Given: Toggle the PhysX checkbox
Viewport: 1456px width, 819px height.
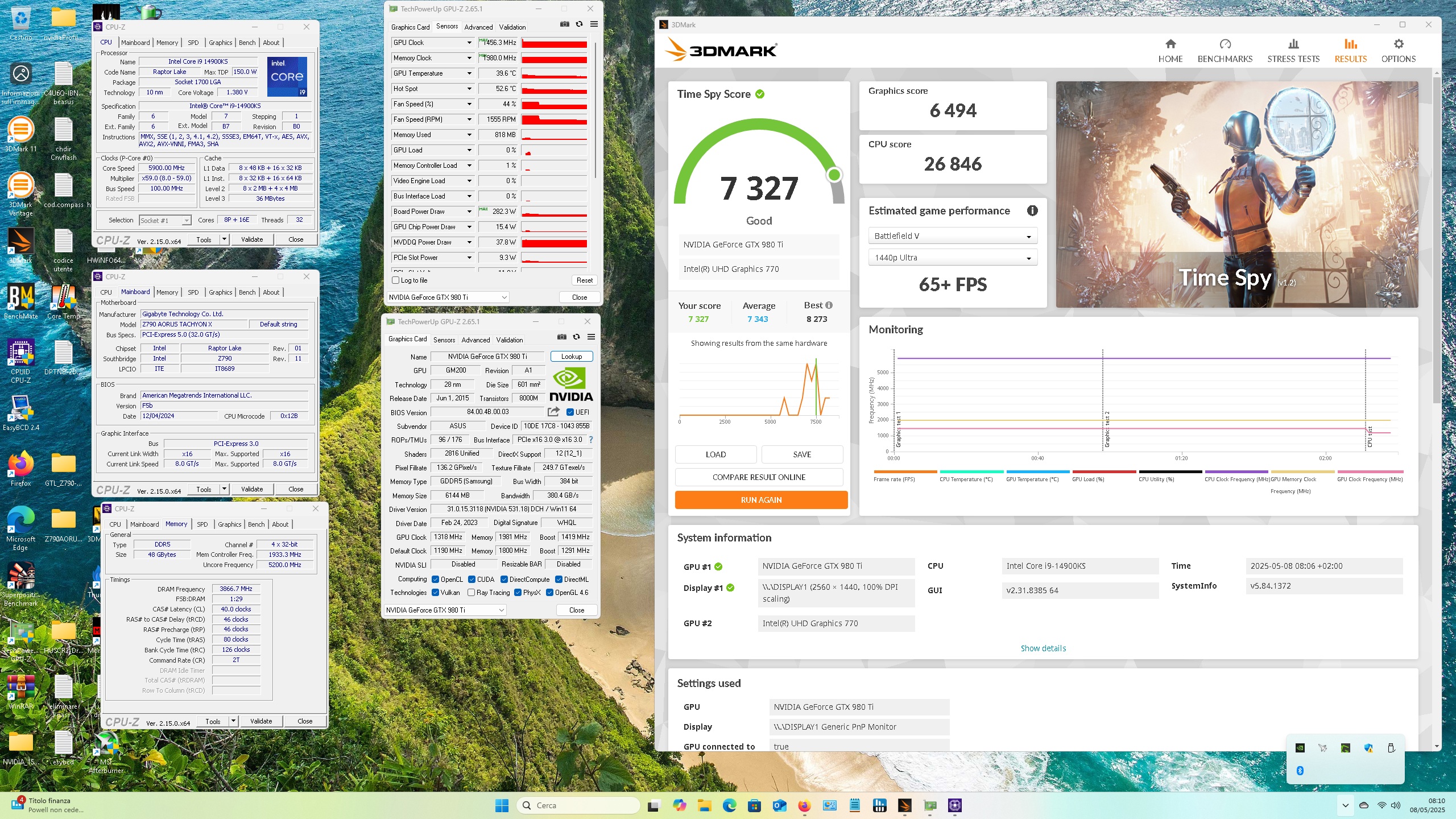Looking at the screenshot, I should pyautogui.click(x=518, y=593).
